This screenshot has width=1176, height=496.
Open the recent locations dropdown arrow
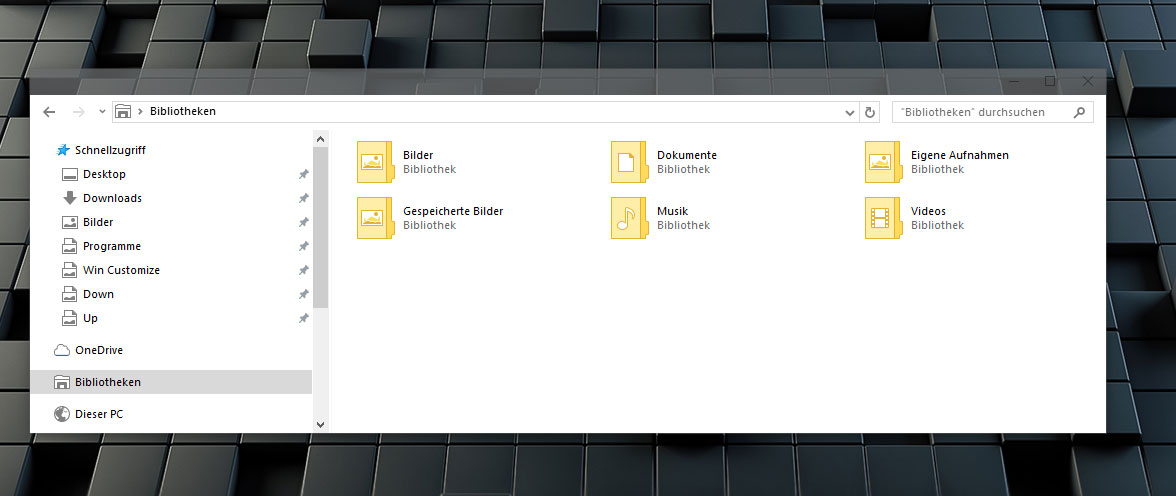click(x=103, y=112)
